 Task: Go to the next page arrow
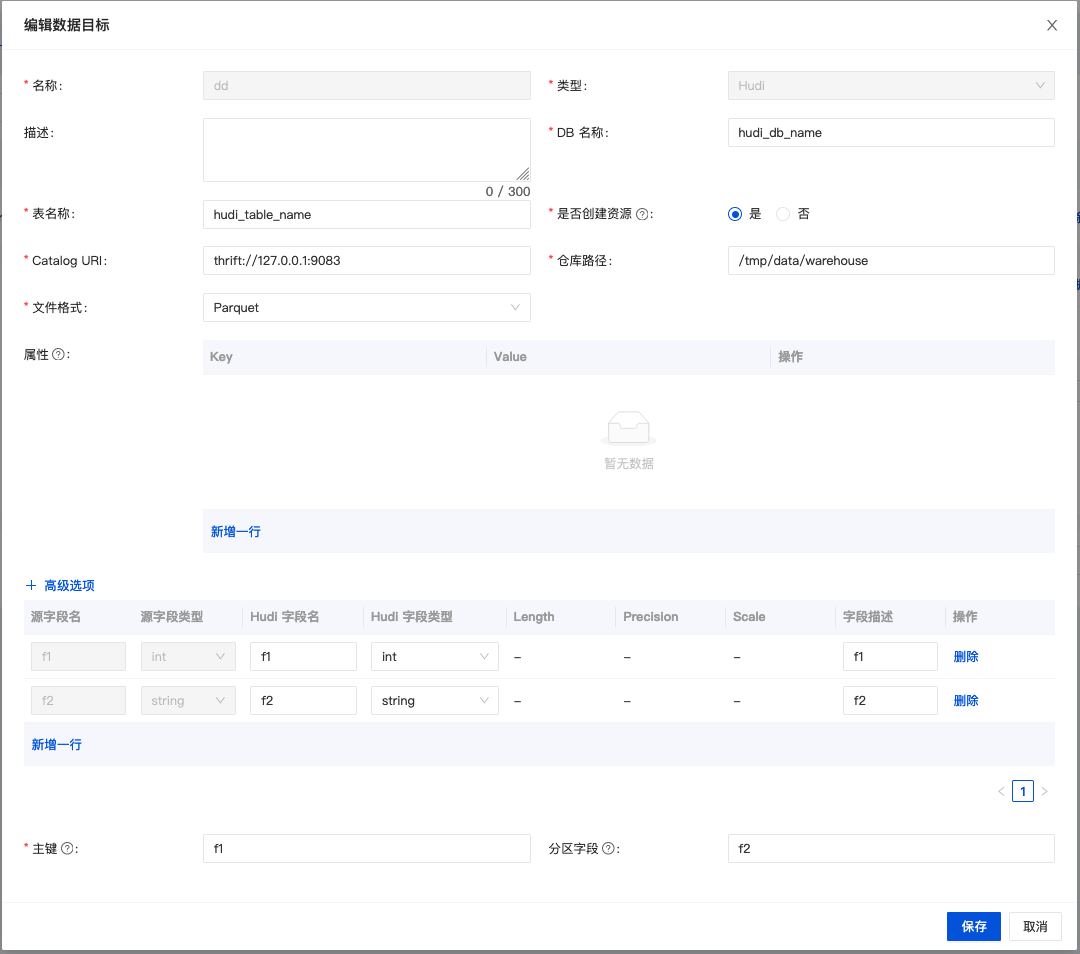1045,792
